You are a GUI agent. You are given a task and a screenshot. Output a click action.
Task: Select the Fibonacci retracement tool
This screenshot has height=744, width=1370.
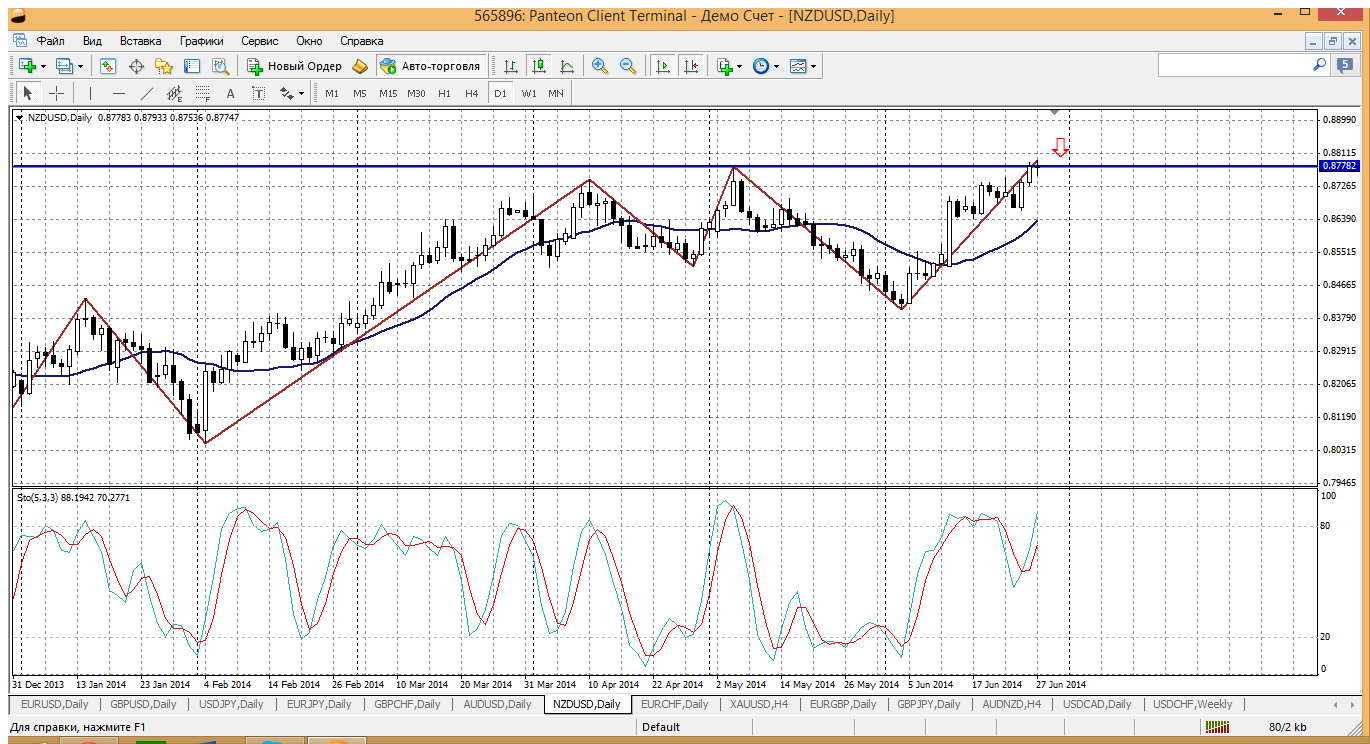pos(203,93)
